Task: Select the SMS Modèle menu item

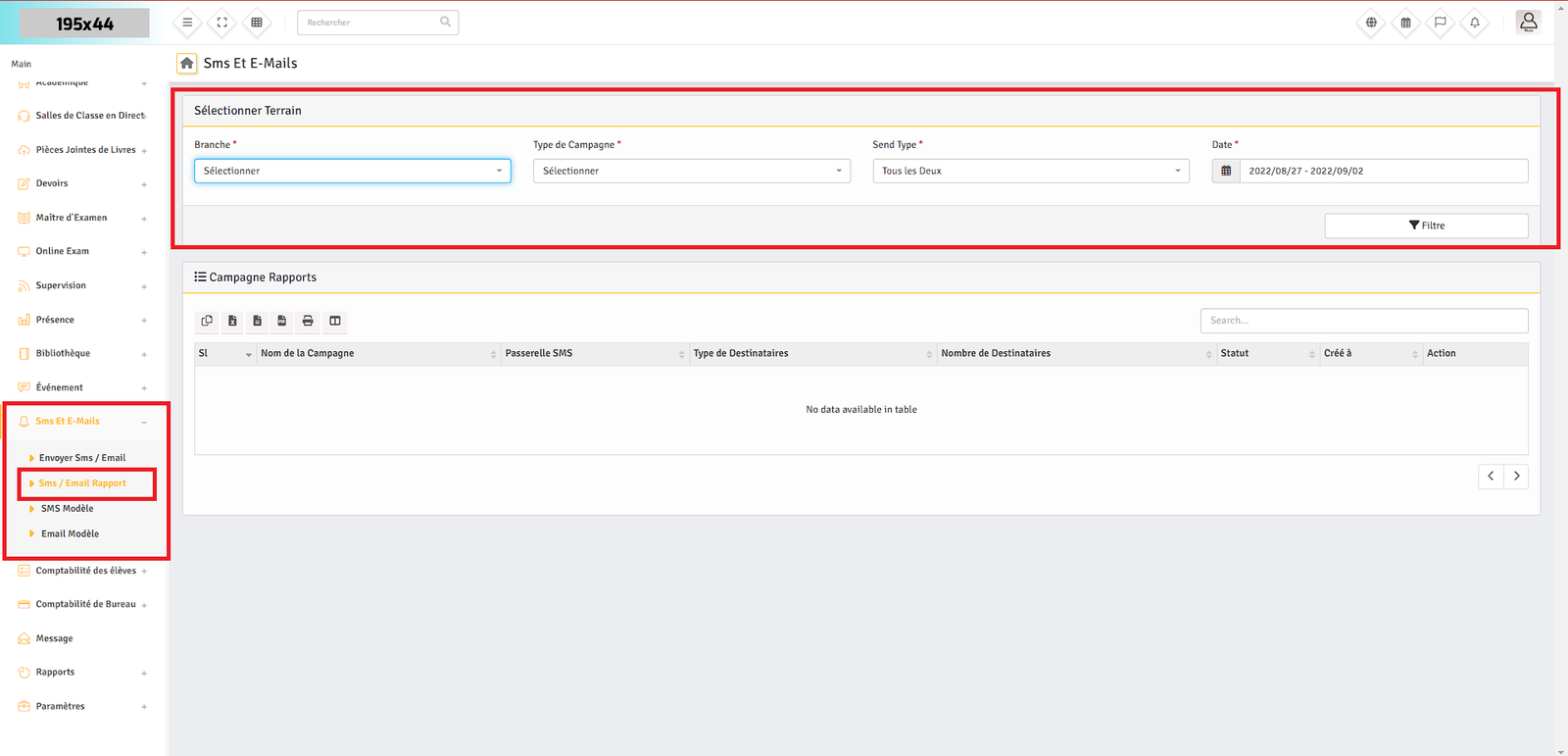Action: [x=68, y=509]
